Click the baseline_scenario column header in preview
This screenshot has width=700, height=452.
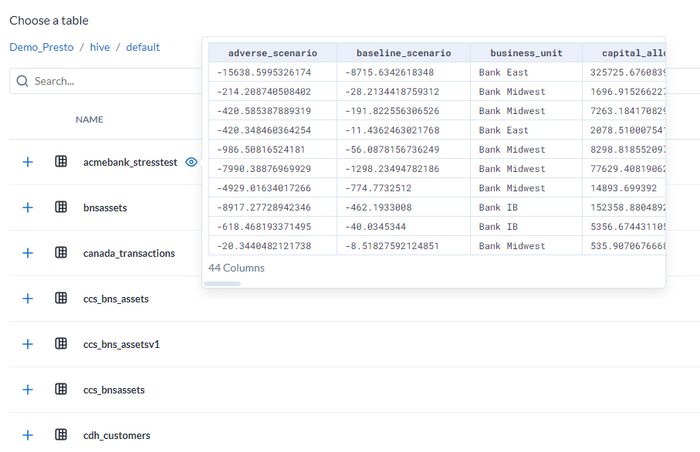[404, 53]
